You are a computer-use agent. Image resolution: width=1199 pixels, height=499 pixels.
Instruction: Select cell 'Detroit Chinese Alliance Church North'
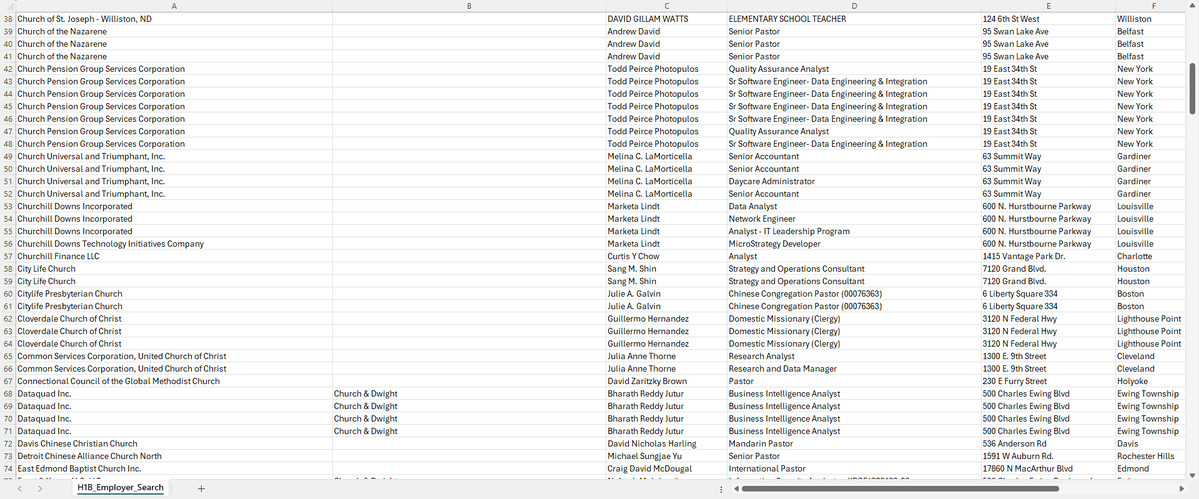point(174,455)
